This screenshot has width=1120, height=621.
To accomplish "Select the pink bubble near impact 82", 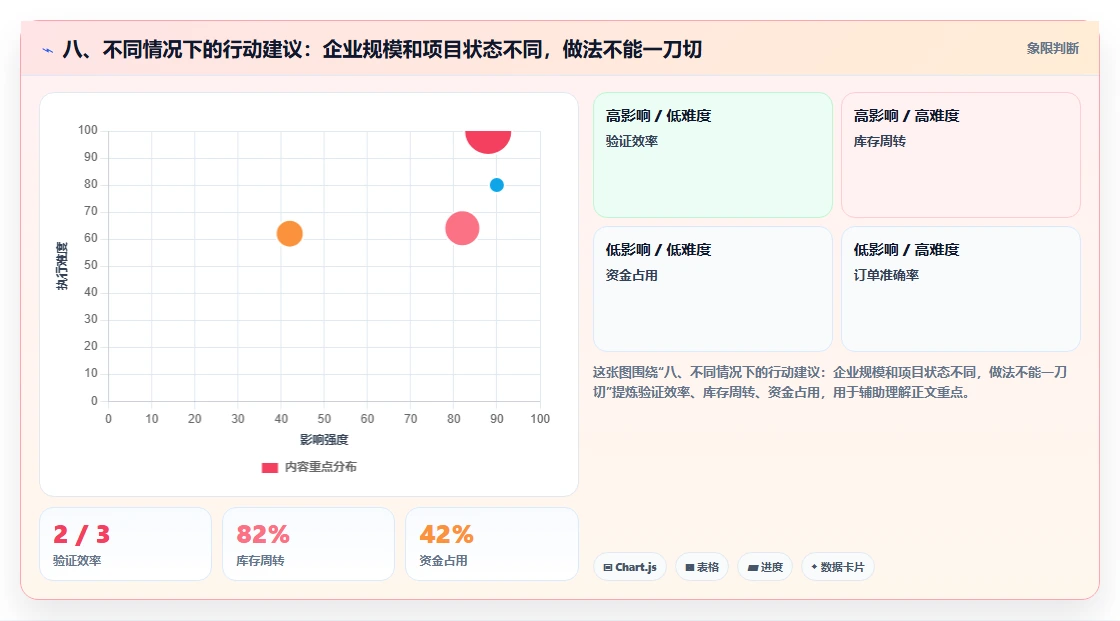I will pyautogui.click(x=462, y=229).
